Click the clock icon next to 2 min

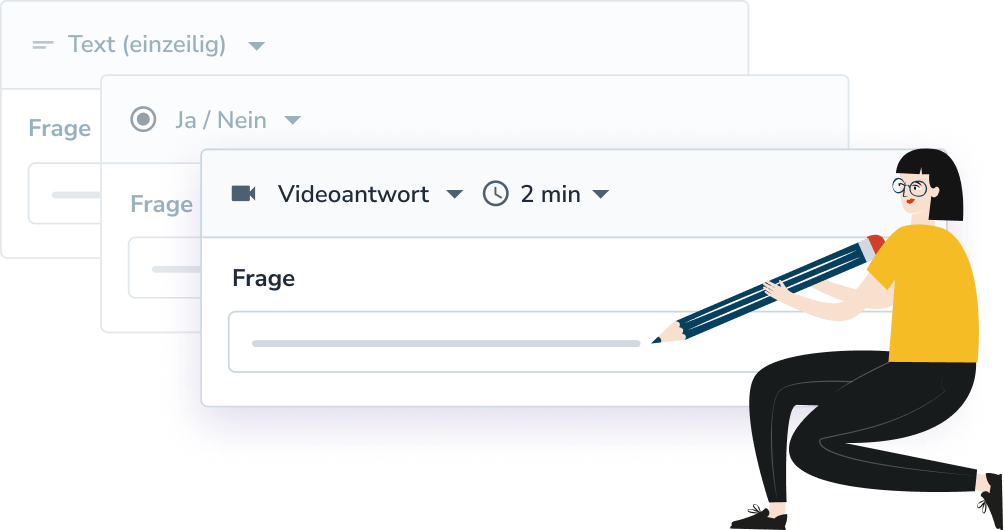click(x=496, y=193)
